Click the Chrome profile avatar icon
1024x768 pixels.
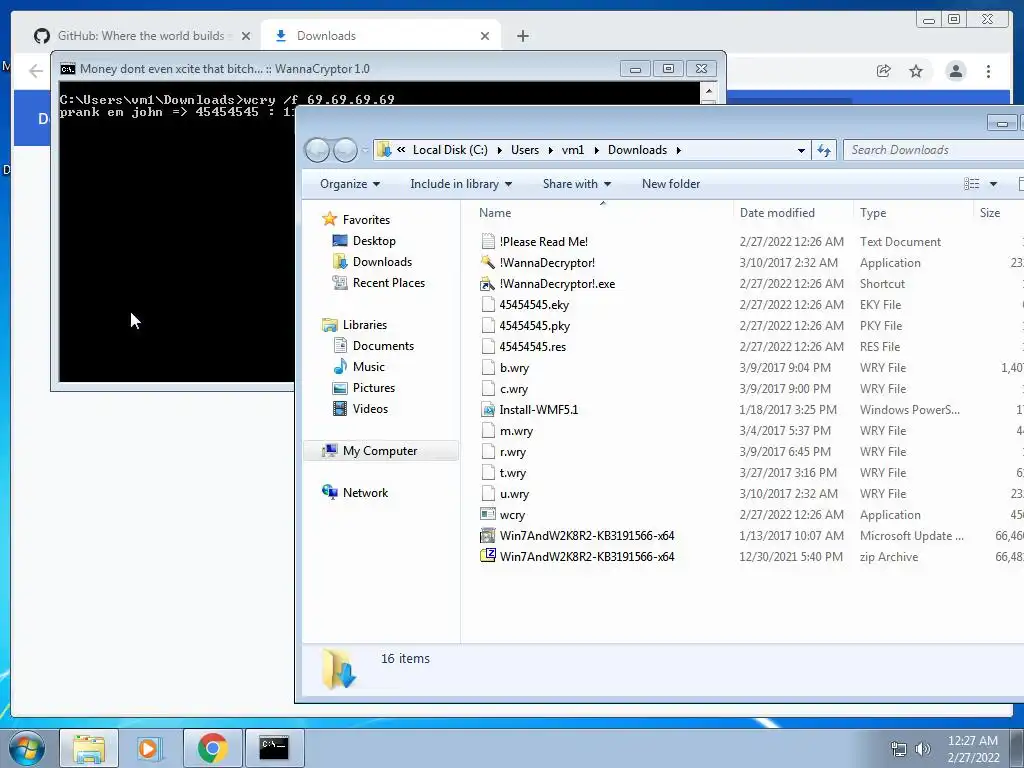click(955, 71)
